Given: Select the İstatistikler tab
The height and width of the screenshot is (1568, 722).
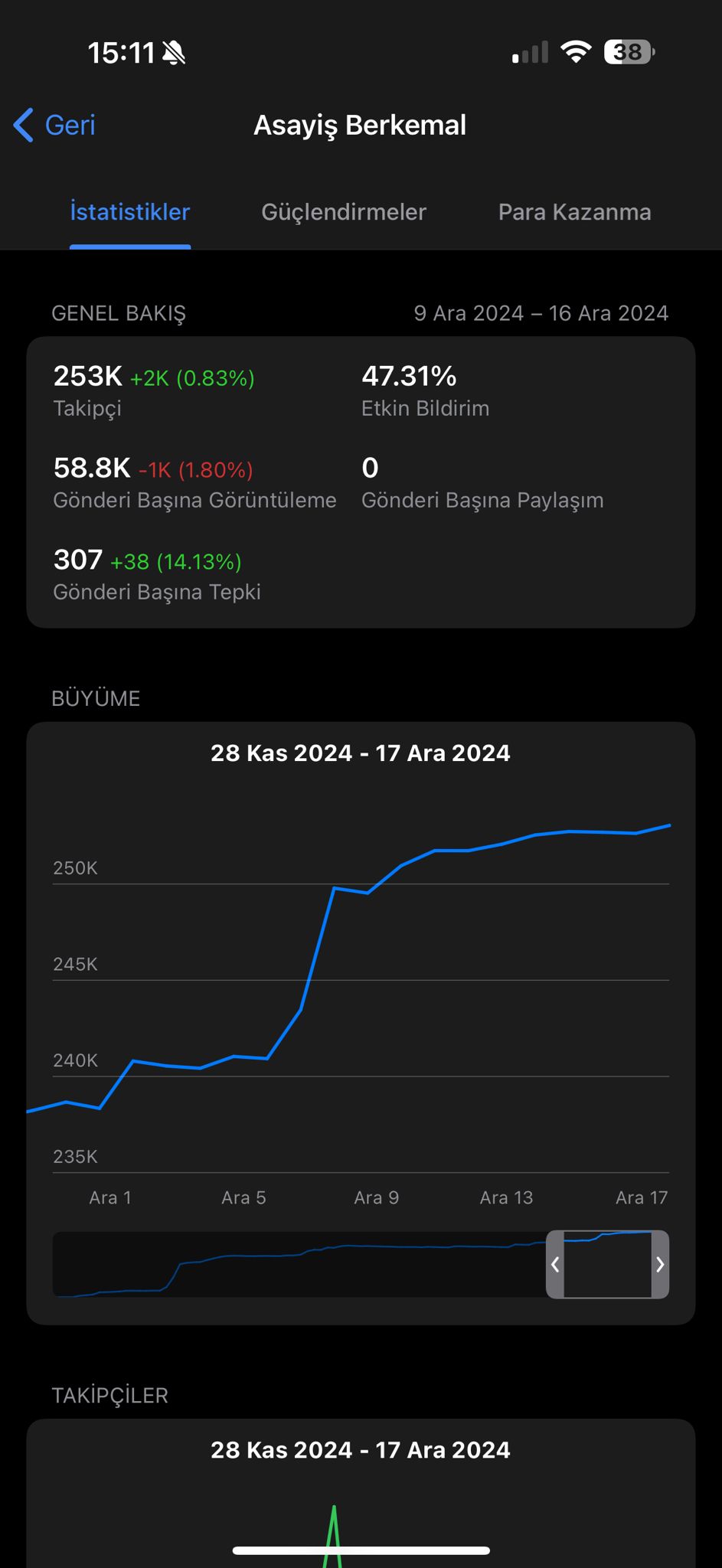Looking at the screenshot, I should click(130, 212).
